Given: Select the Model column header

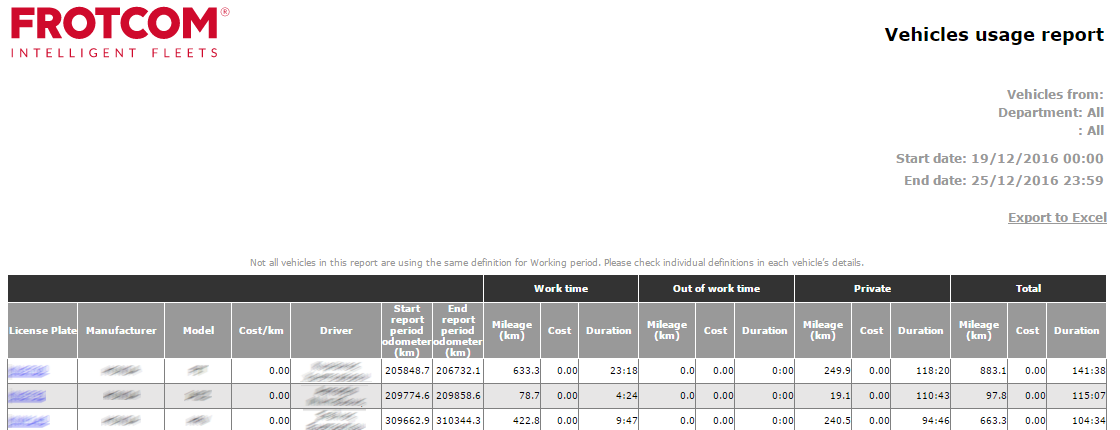Looking at the screenshot, I should pyautogui.click(x=198, y=330).
